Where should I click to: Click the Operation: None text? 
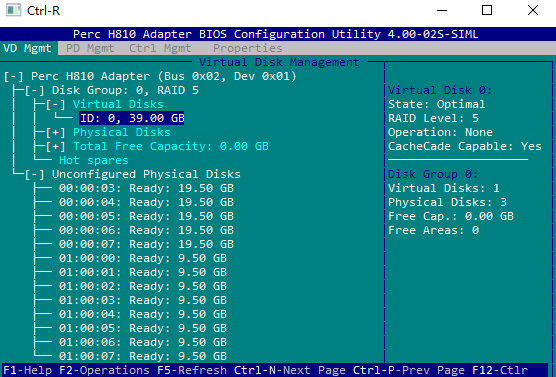(440, 132)
